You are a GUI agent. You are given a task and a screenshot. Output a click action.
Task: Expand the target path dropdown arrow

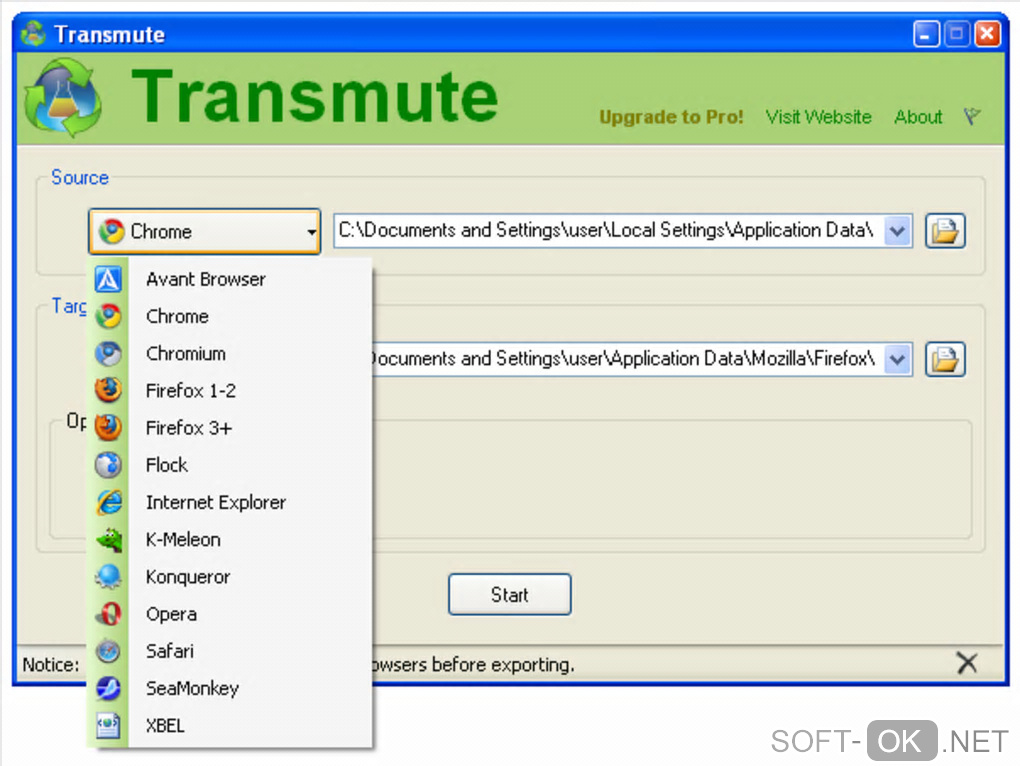(x=898, y=359)
